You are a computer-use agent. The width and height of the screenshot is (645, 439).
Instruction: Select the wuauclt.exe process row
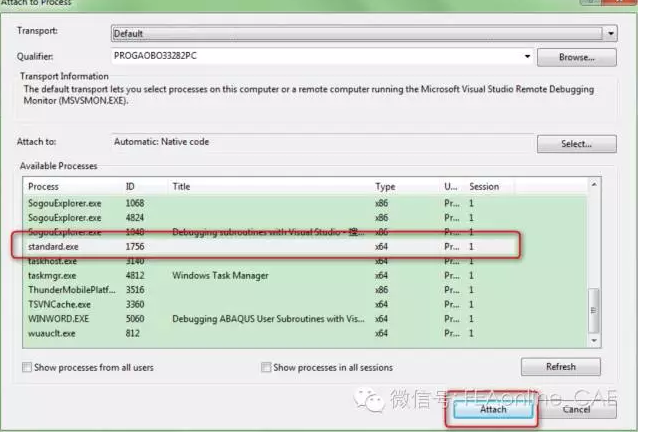305,333
